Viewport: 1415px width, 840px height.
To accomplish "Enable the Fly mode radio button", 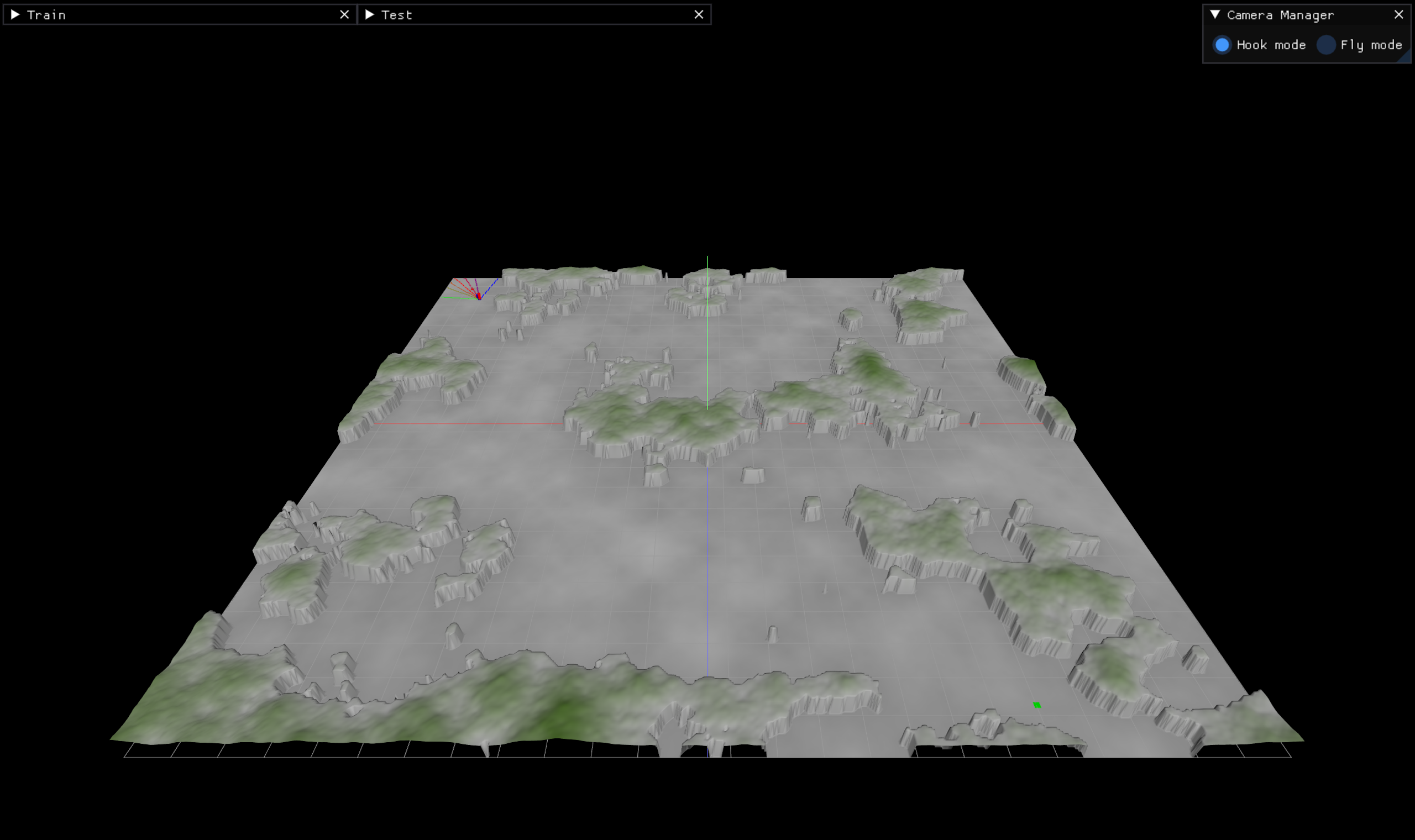I will point(1325,45).
